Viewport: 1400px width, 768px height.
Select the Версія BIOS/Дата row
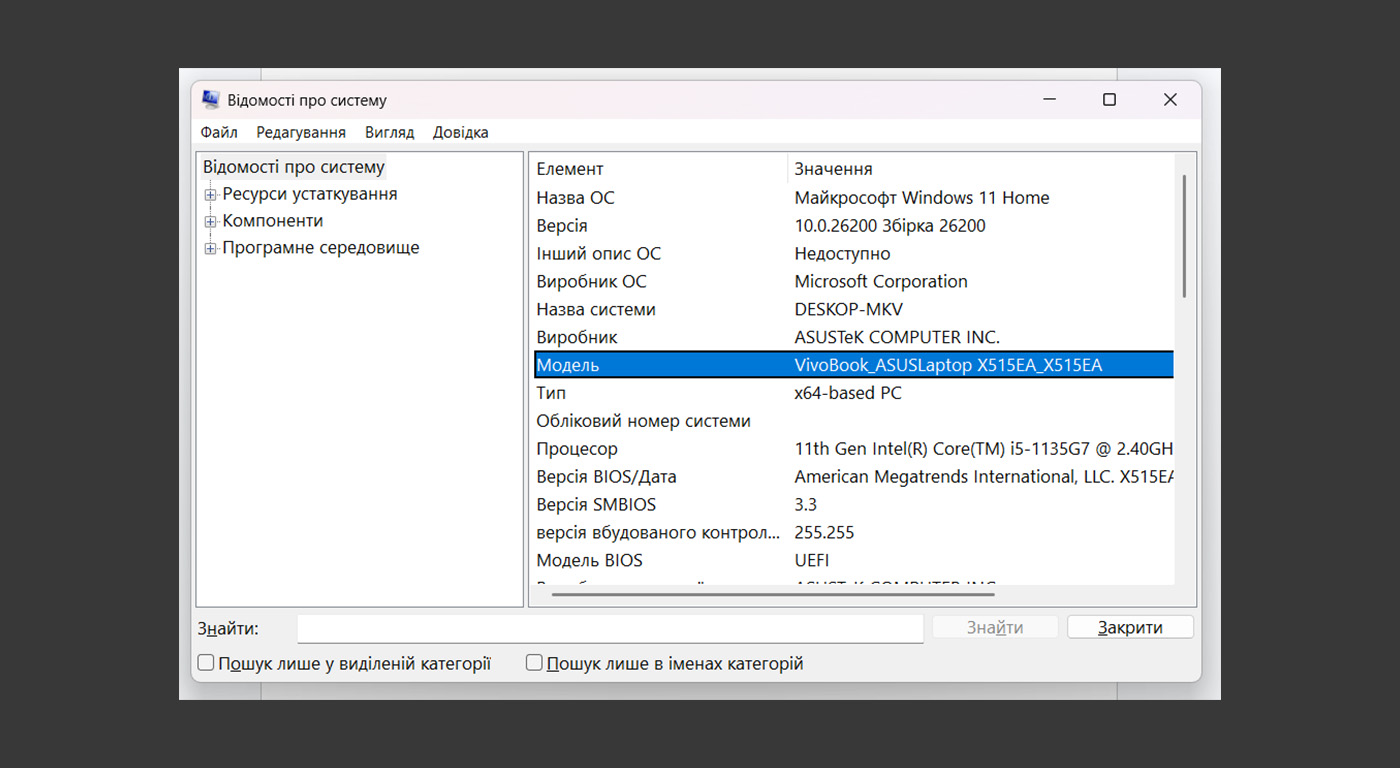pyautogui.click(x=852, y=477)
